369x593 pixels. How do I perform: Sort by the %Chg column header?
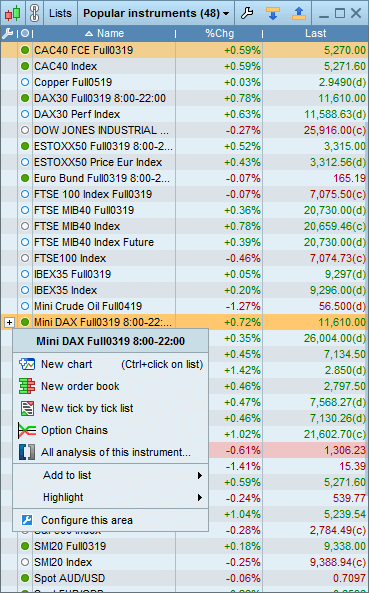coord(219,34)
